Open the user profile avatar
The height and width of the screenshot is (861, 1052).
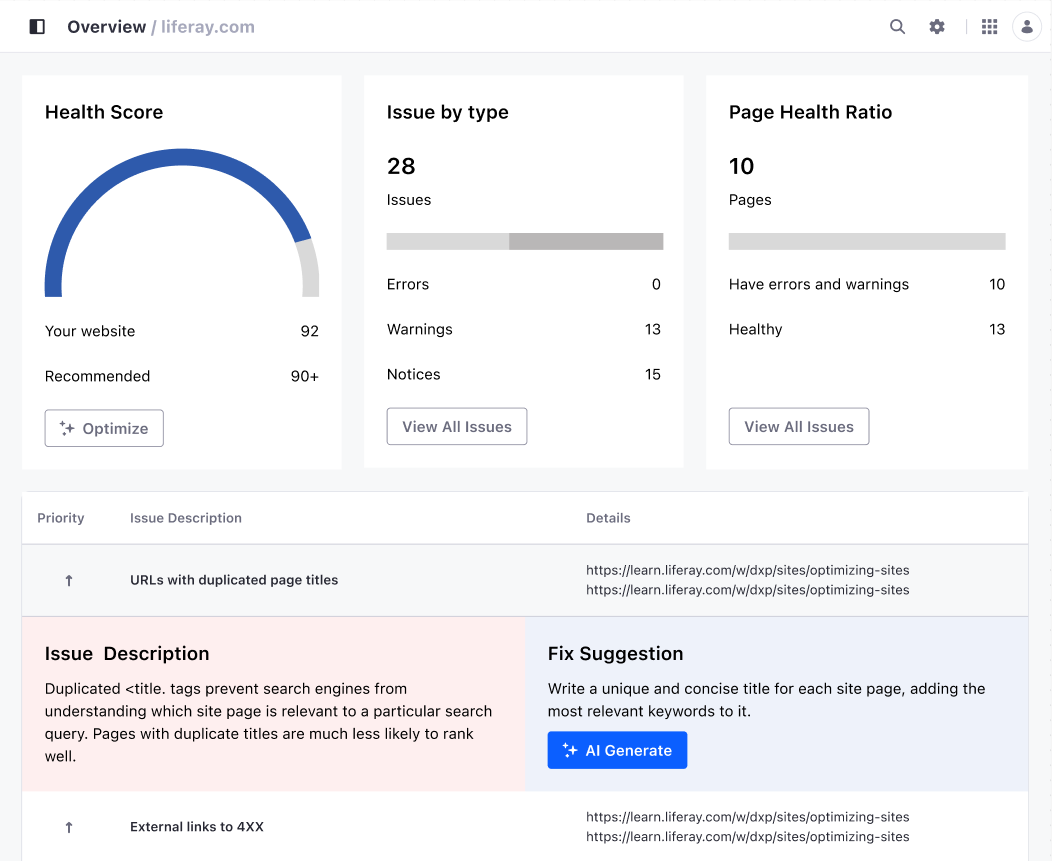pyautogui.click(x=1027, y=27)
